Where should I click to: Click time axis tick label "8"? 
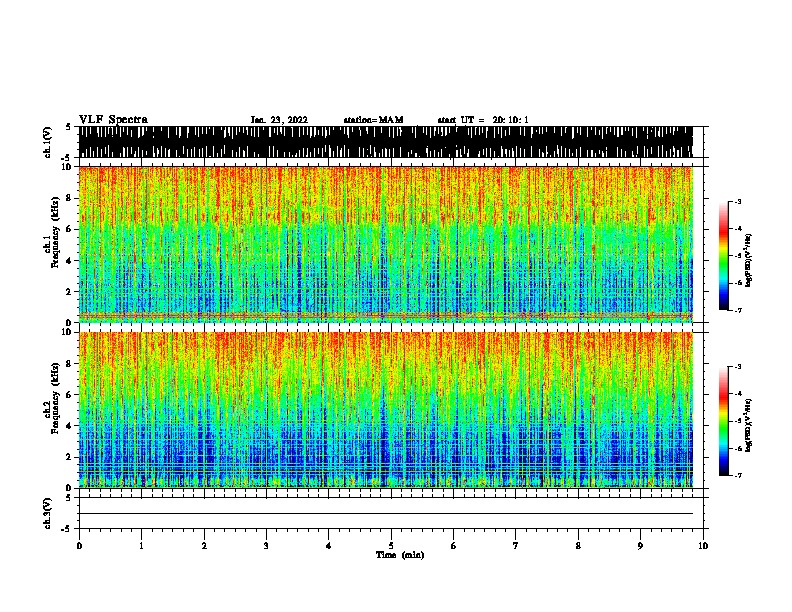point(578,546)
